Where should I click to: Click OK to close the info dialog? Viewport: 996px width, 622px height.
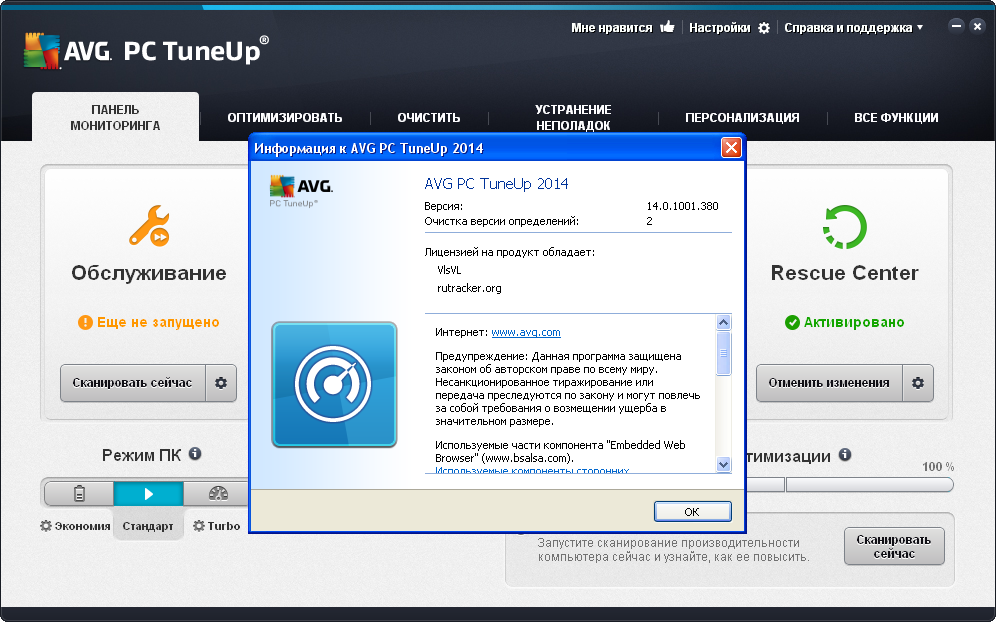tap(692, 511)
